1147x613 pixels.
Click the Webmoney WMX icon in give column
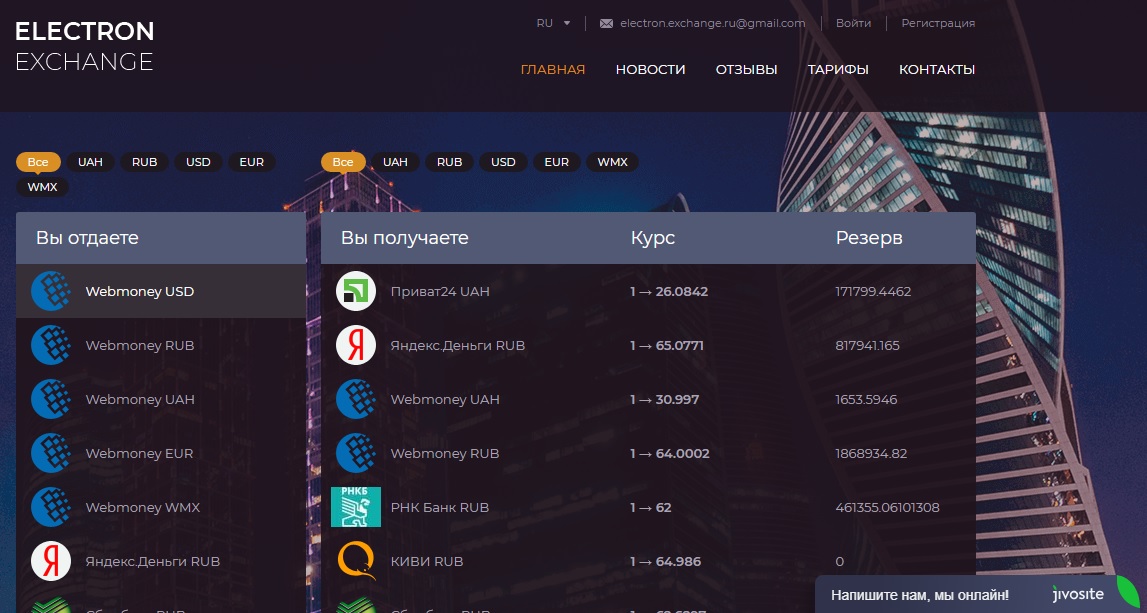click(51, 507)
